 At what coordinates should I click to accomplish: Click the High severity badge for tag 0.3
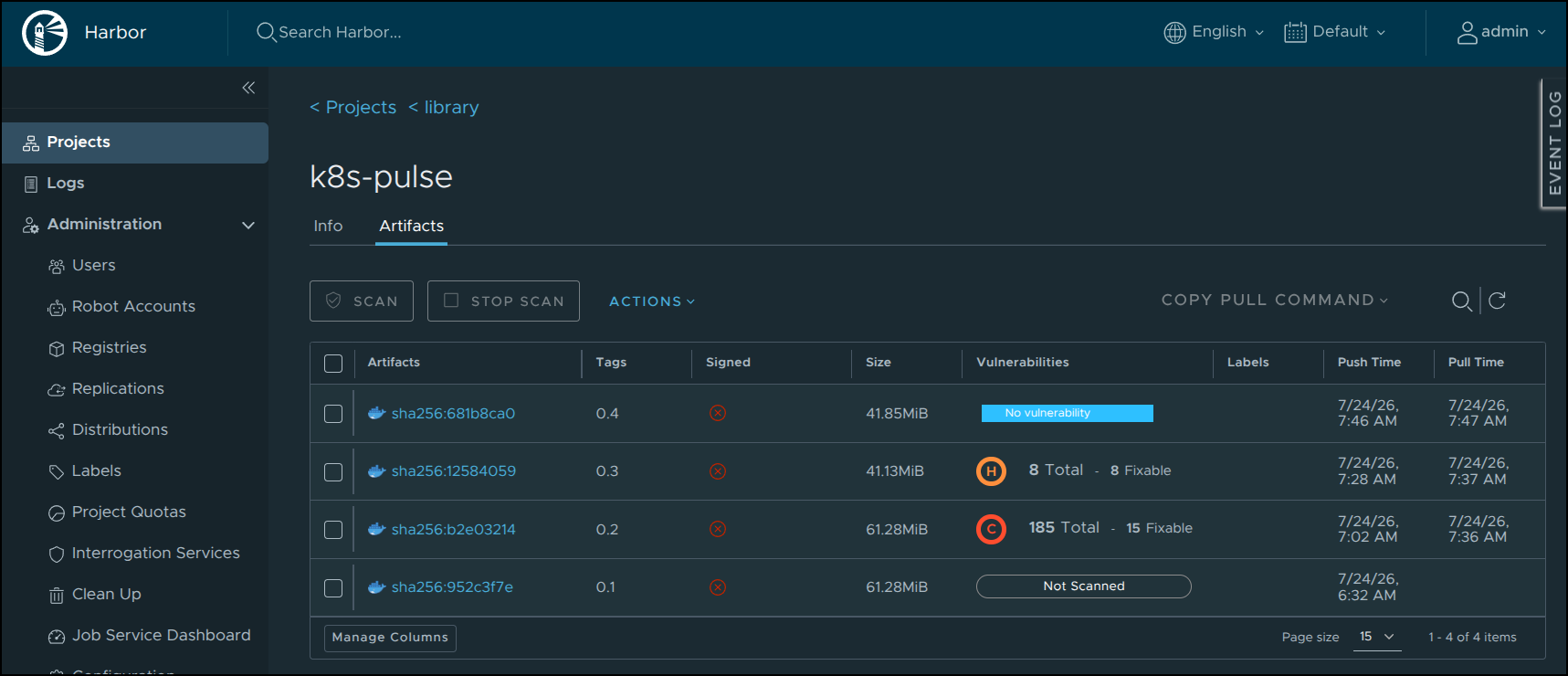(x=991, y=470)
